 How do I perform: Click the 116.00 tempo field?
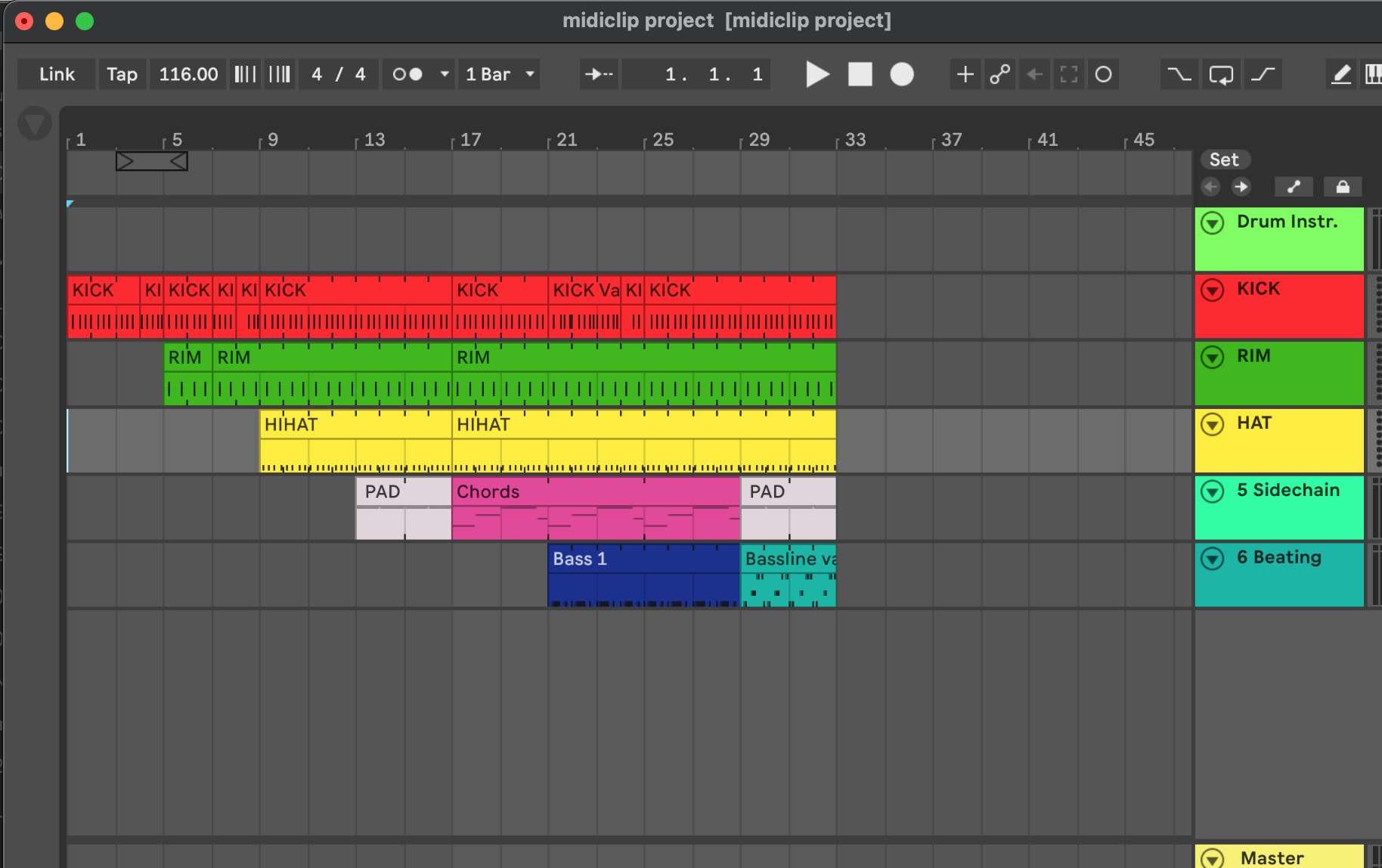[x=188, y=74]
